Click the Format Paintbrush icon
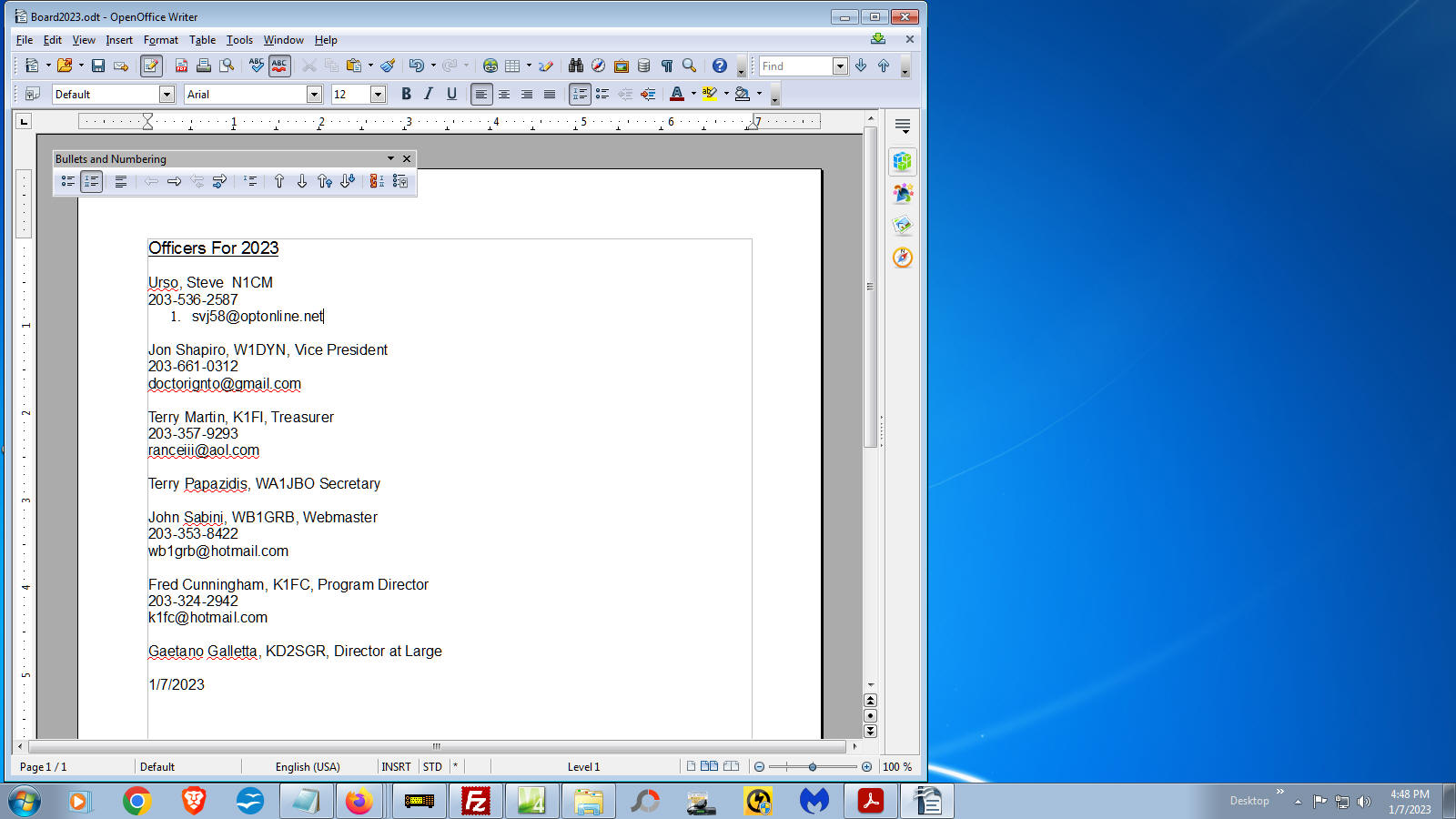 pyautogui.click(x=389, y=66)
